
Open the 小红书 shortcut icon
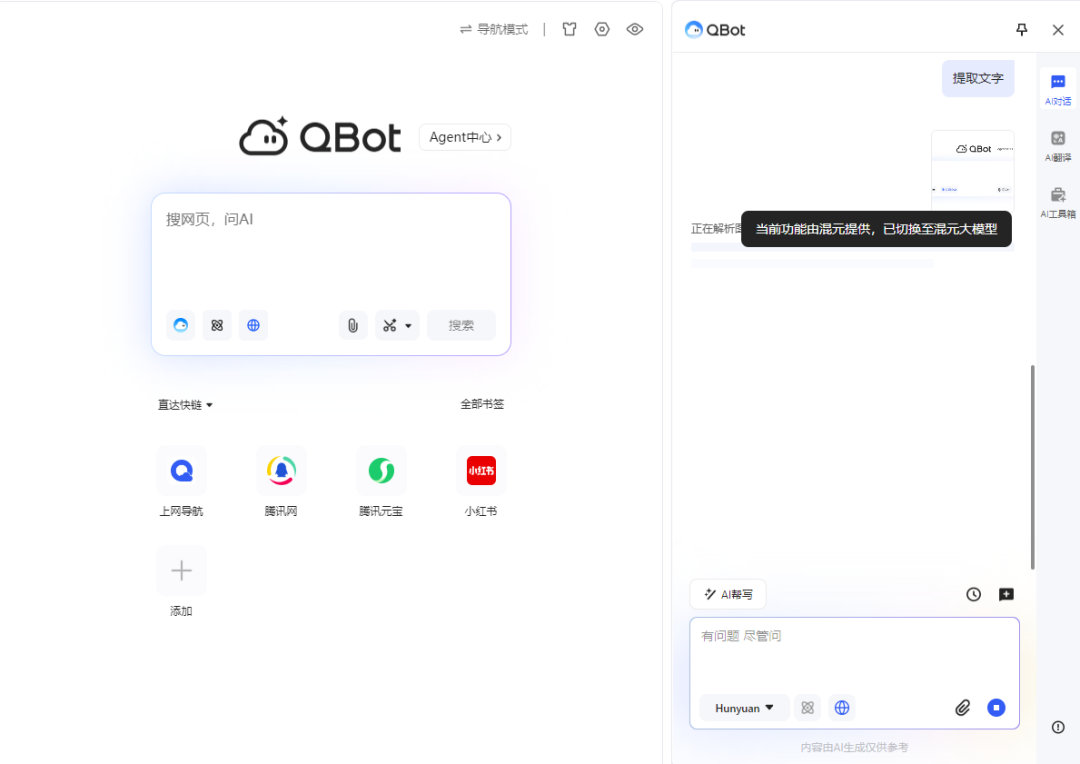point(481,471)
